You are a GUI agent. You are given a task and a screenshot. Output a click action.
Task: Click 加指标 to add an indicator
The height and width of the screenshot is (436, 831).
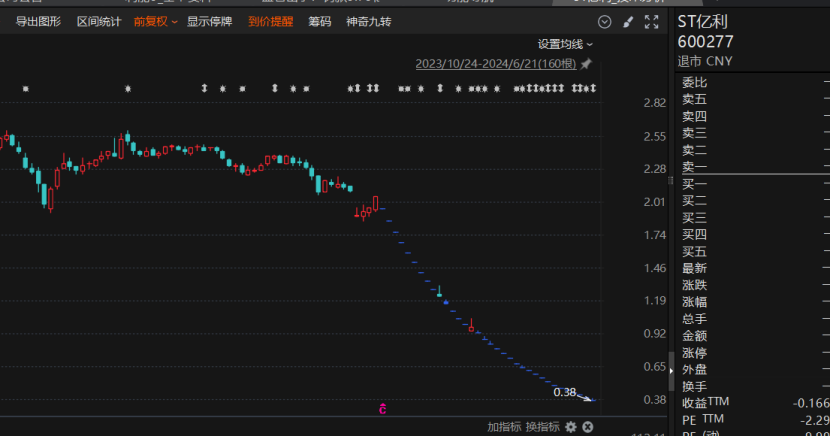tap(504, 427)
